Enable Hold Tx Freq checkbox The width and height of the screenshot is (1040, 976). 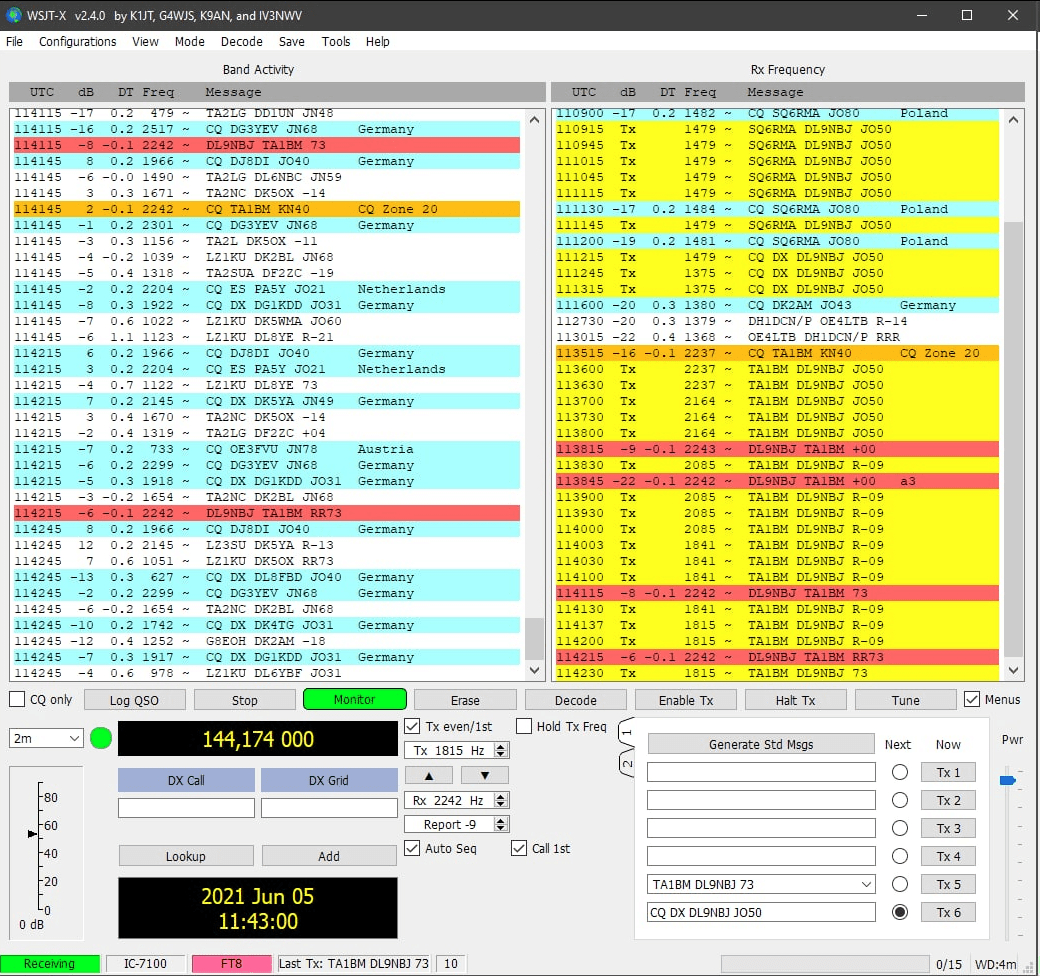(524, 726)
